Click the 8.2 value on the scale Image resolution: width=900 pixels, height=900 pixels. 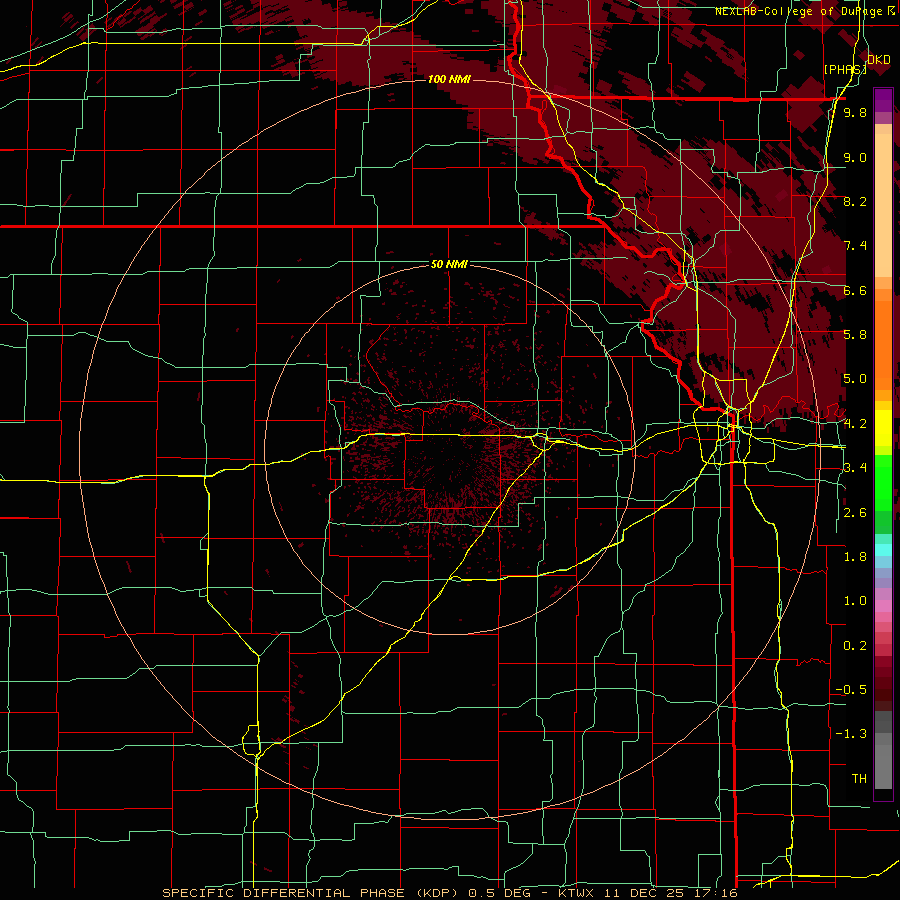pyautogui.click(x=855, y=201)
